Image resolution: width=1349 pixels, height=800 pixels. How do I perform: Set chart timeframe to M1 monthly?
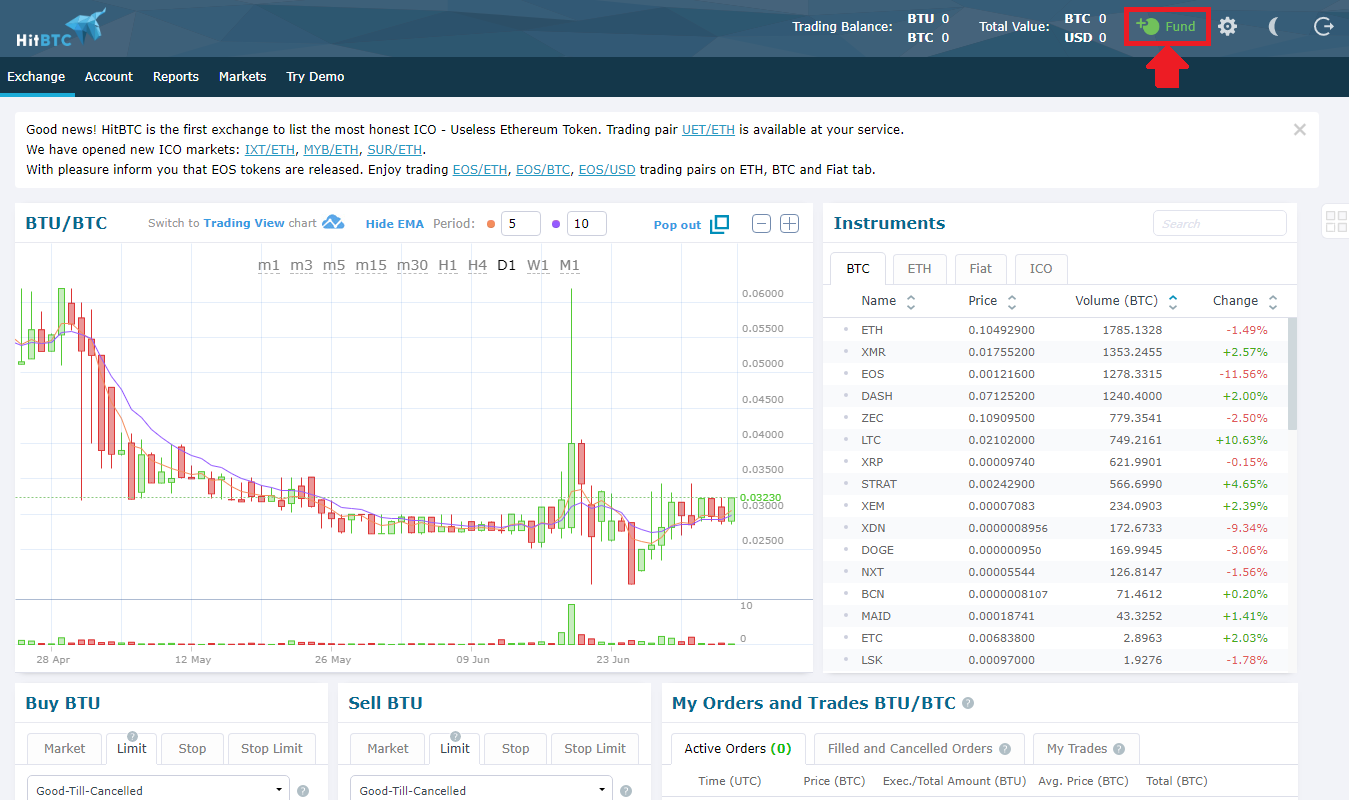tap(570, 265)
